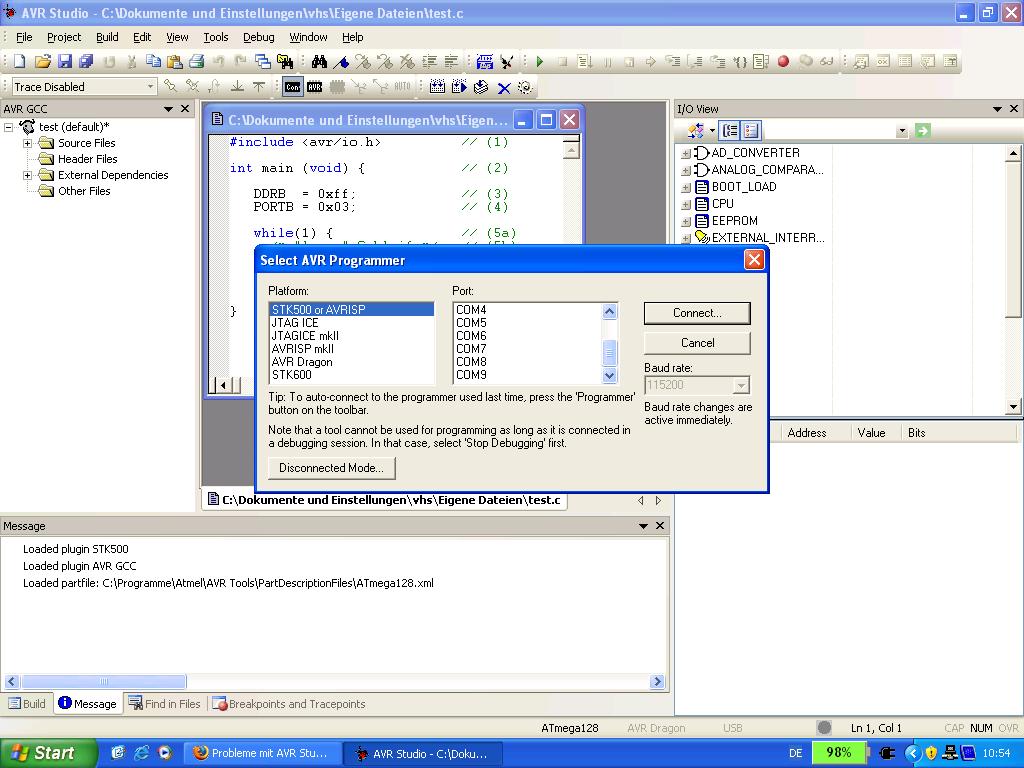Start debugging with green play icon

point(539,61)
